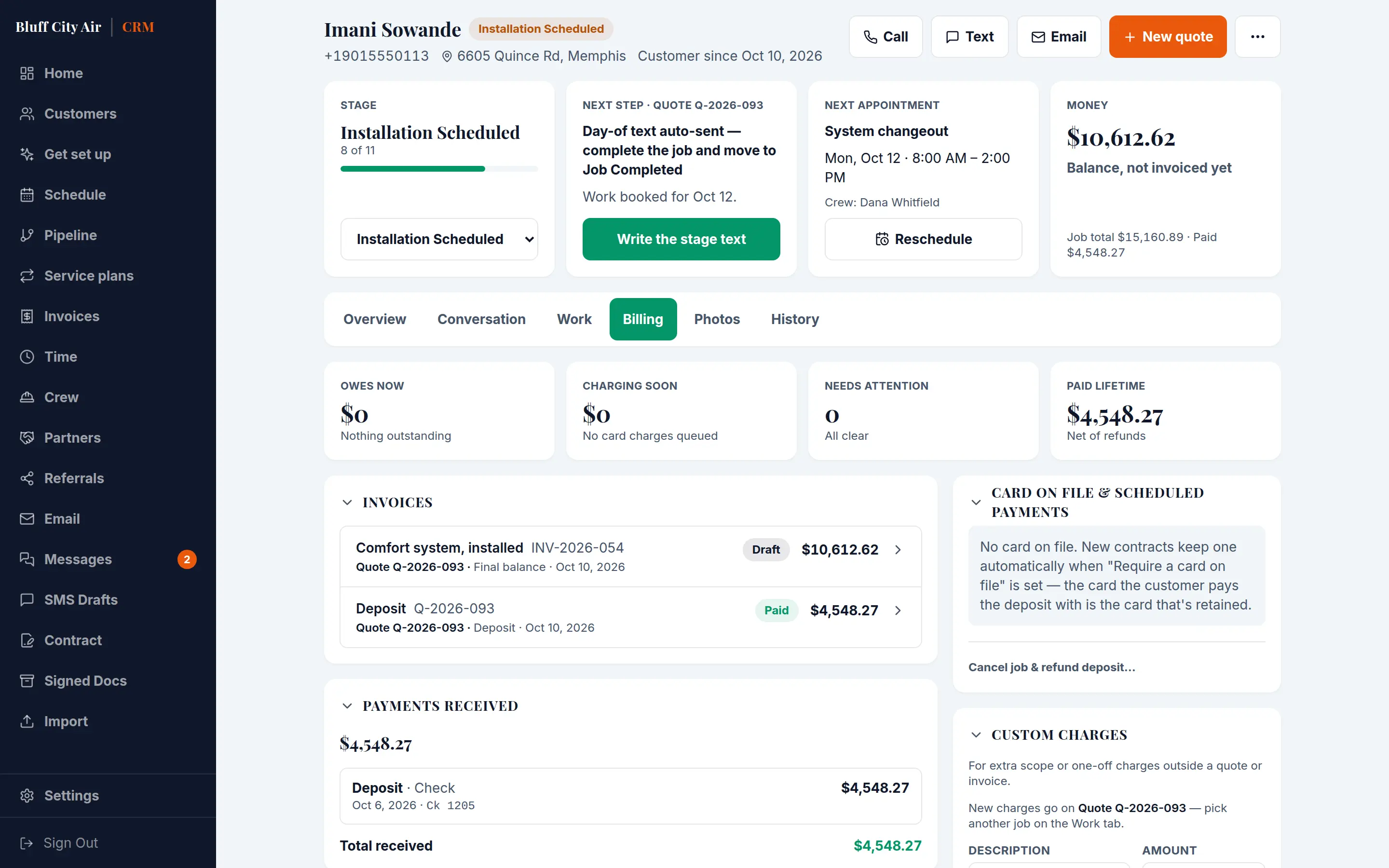Screen dimensions: 1389x868
Task: Open SMS Drafts in the sidebar
Action: coord(108,599)
